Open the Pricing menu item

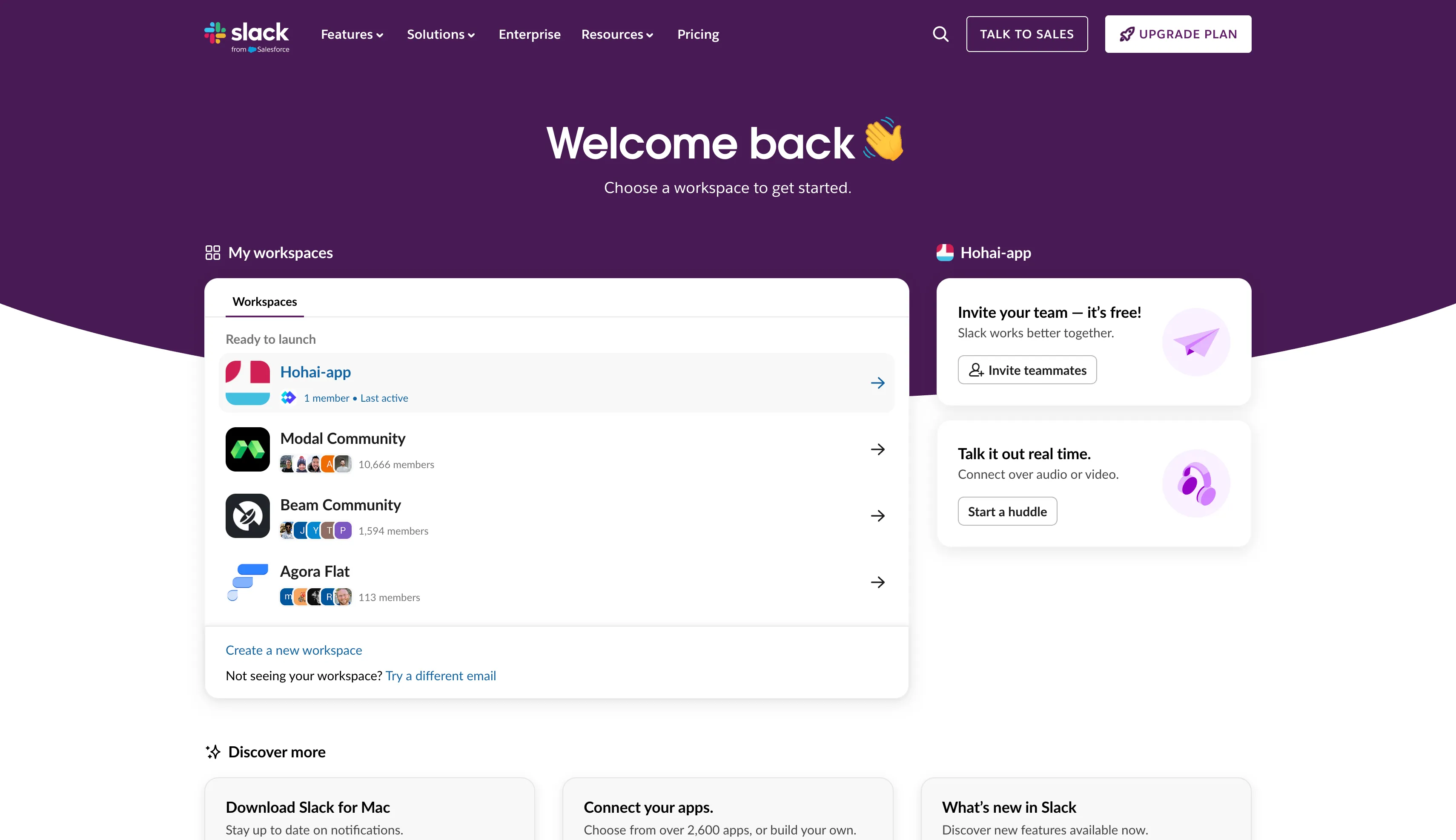(x=698, y=35)
